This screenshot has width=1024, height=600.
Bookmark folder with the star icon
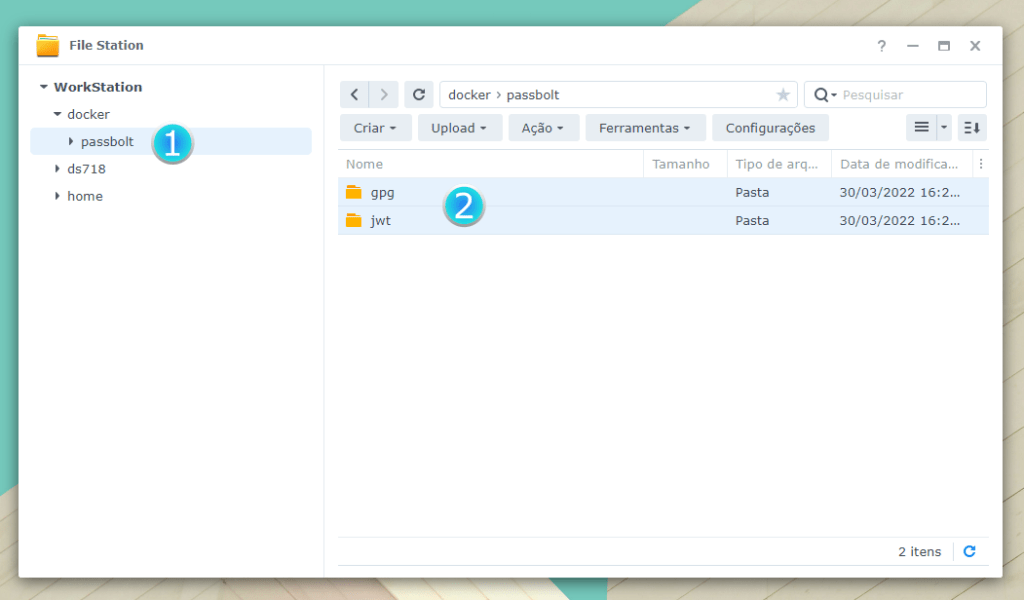point(783,95)
